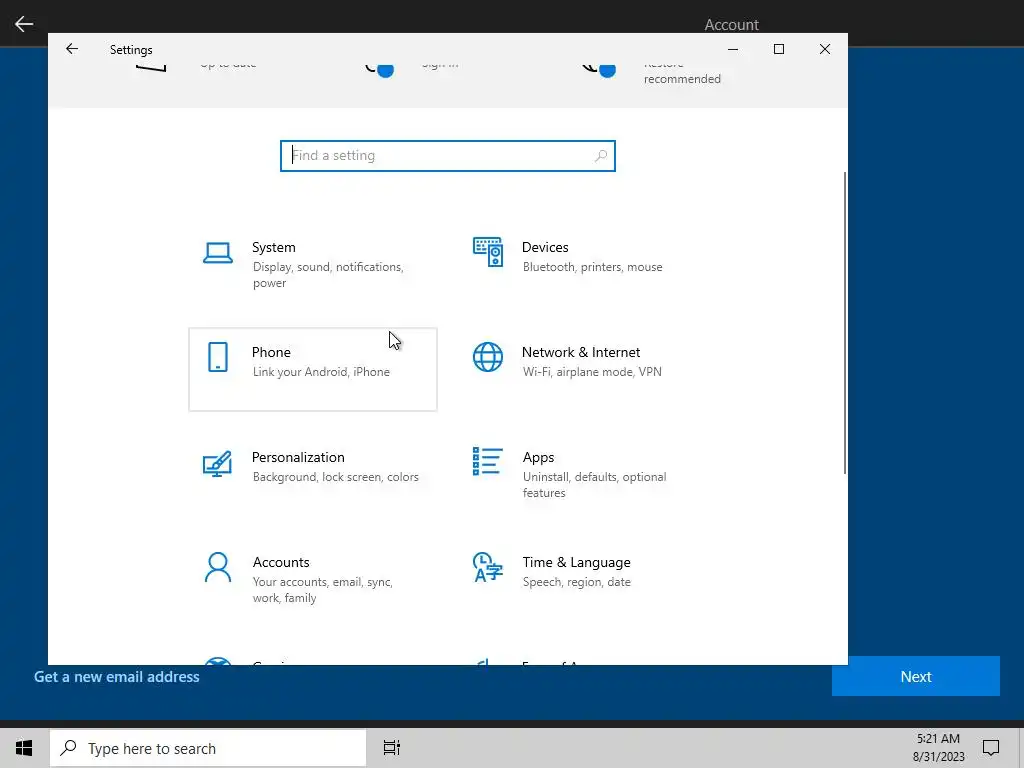Open the Windows Start menu

tap(24, 748)
